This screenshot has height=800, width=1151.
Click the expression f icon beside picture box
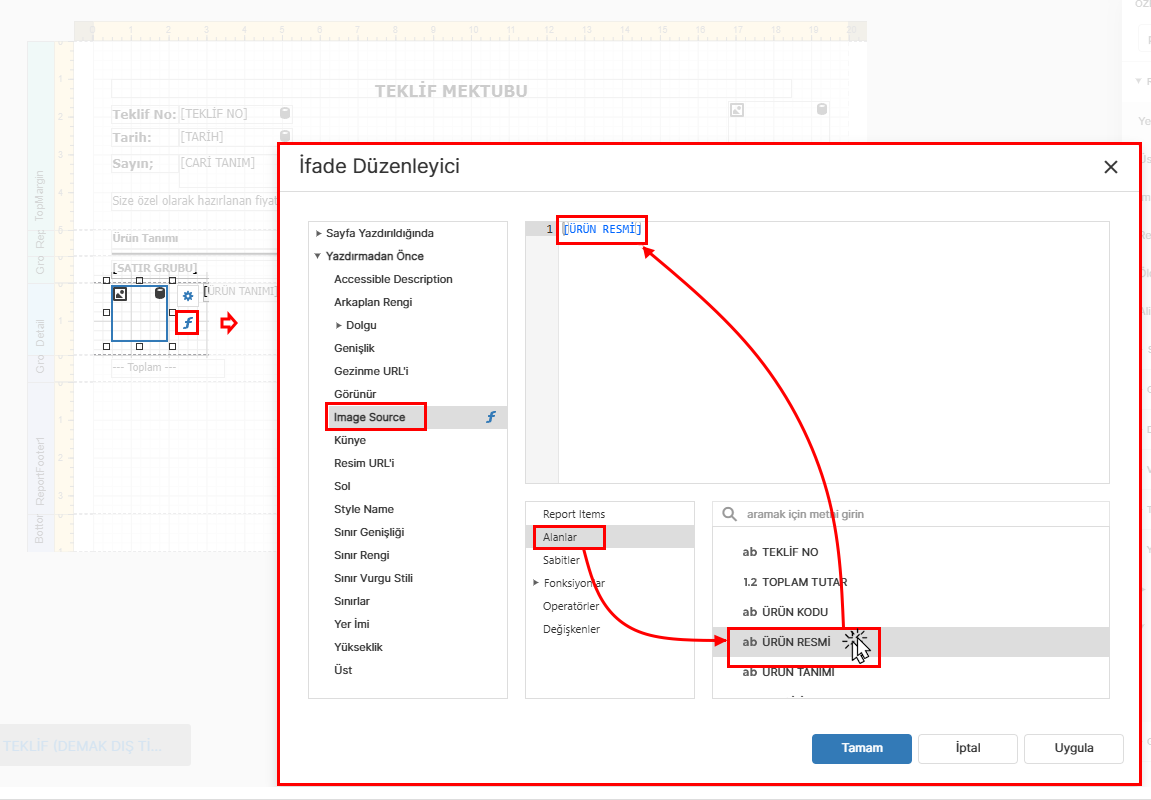[x=188, y=323]
